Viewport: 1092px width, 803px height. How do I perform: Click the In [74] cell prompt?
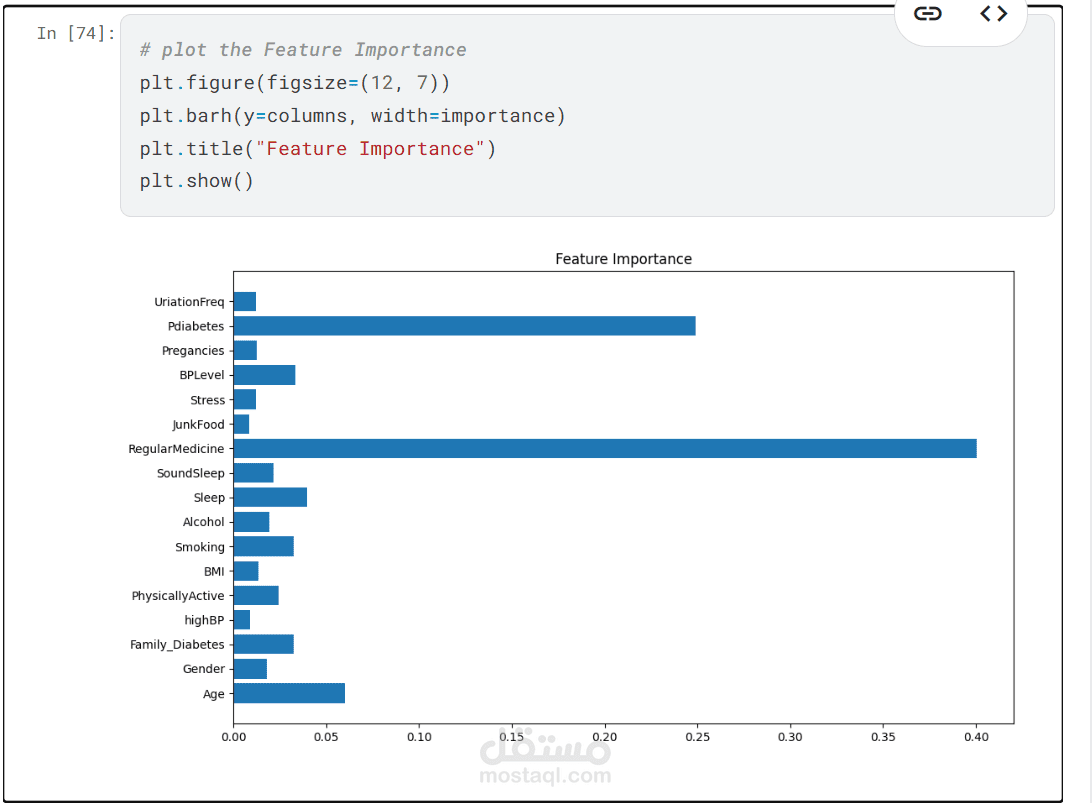(x=75, y=34)
